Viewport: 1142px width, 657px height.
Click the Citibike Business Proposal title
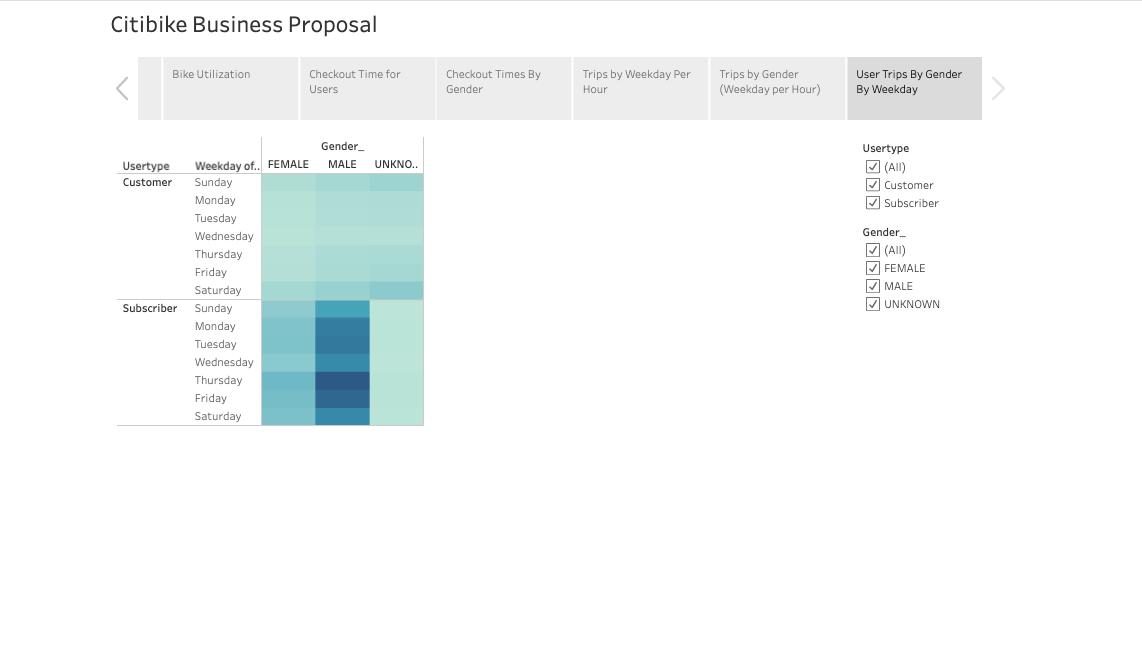pyautogui.click(x=244, y=24)
